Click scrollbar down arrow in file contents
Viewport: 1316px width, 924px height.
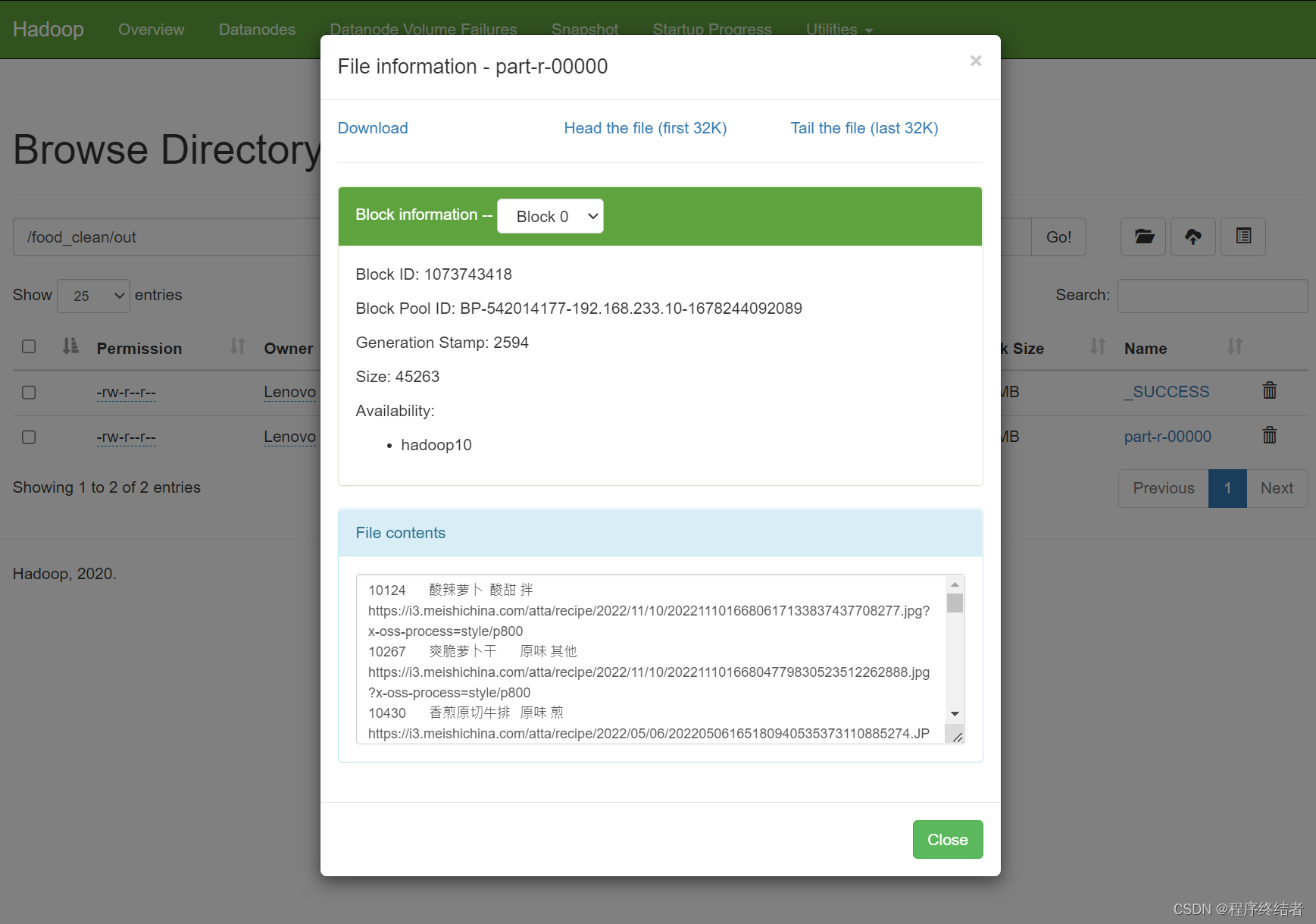click(x=955, y=714)
